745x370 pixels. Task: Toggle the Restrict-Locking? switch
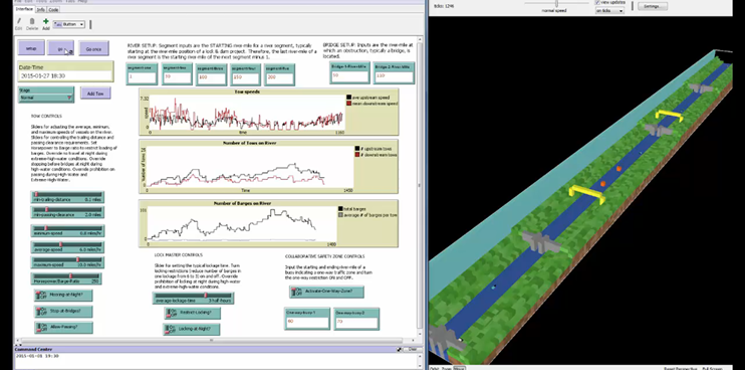(192, 313)
